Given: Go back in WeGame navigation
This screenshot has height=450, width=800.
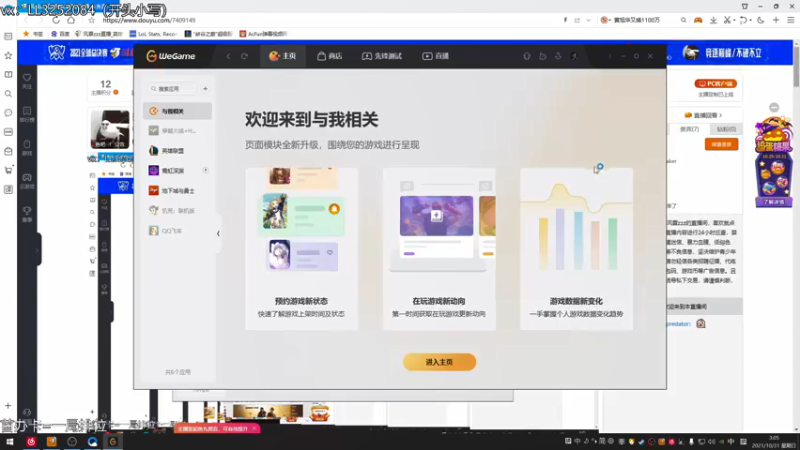Looking at the screenshot, I should (229, 56).
